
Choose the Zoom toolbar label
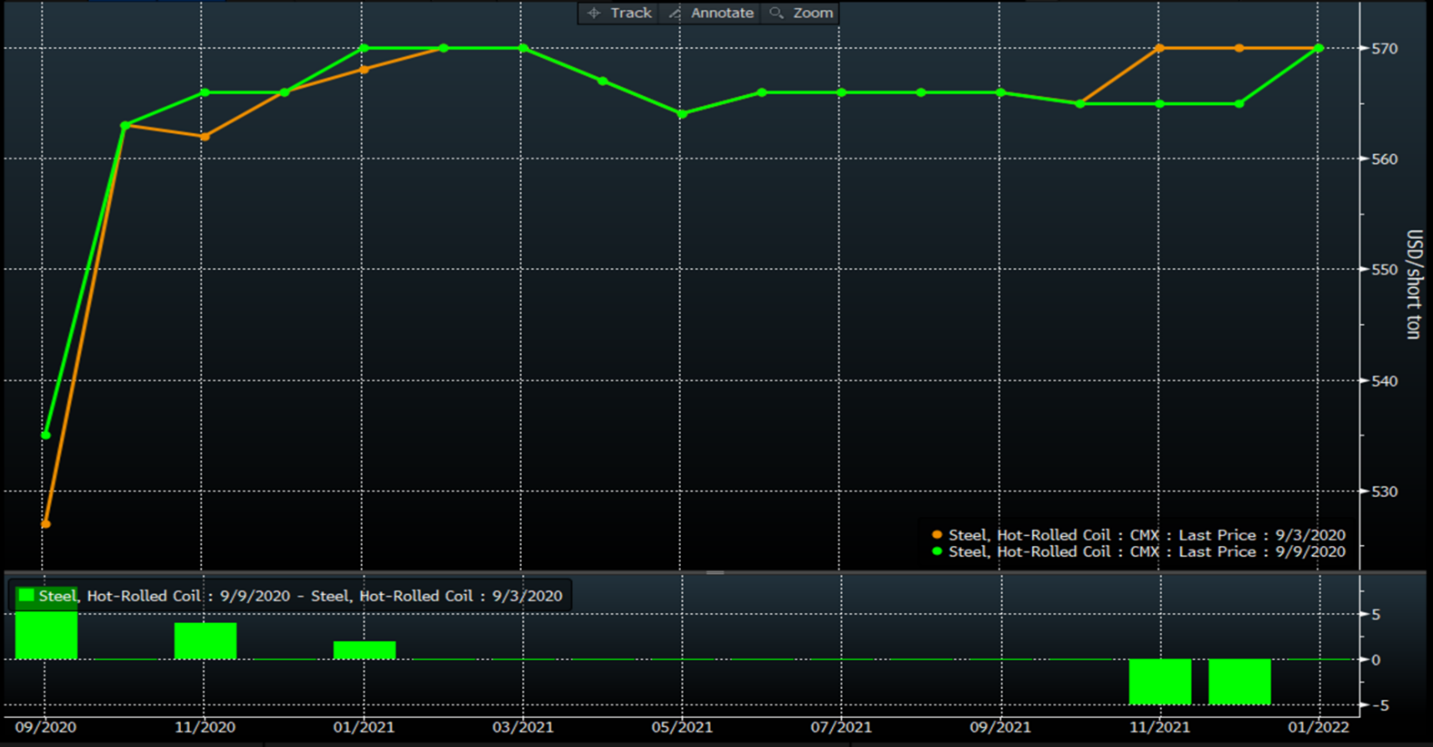click(x=813, y=13)
